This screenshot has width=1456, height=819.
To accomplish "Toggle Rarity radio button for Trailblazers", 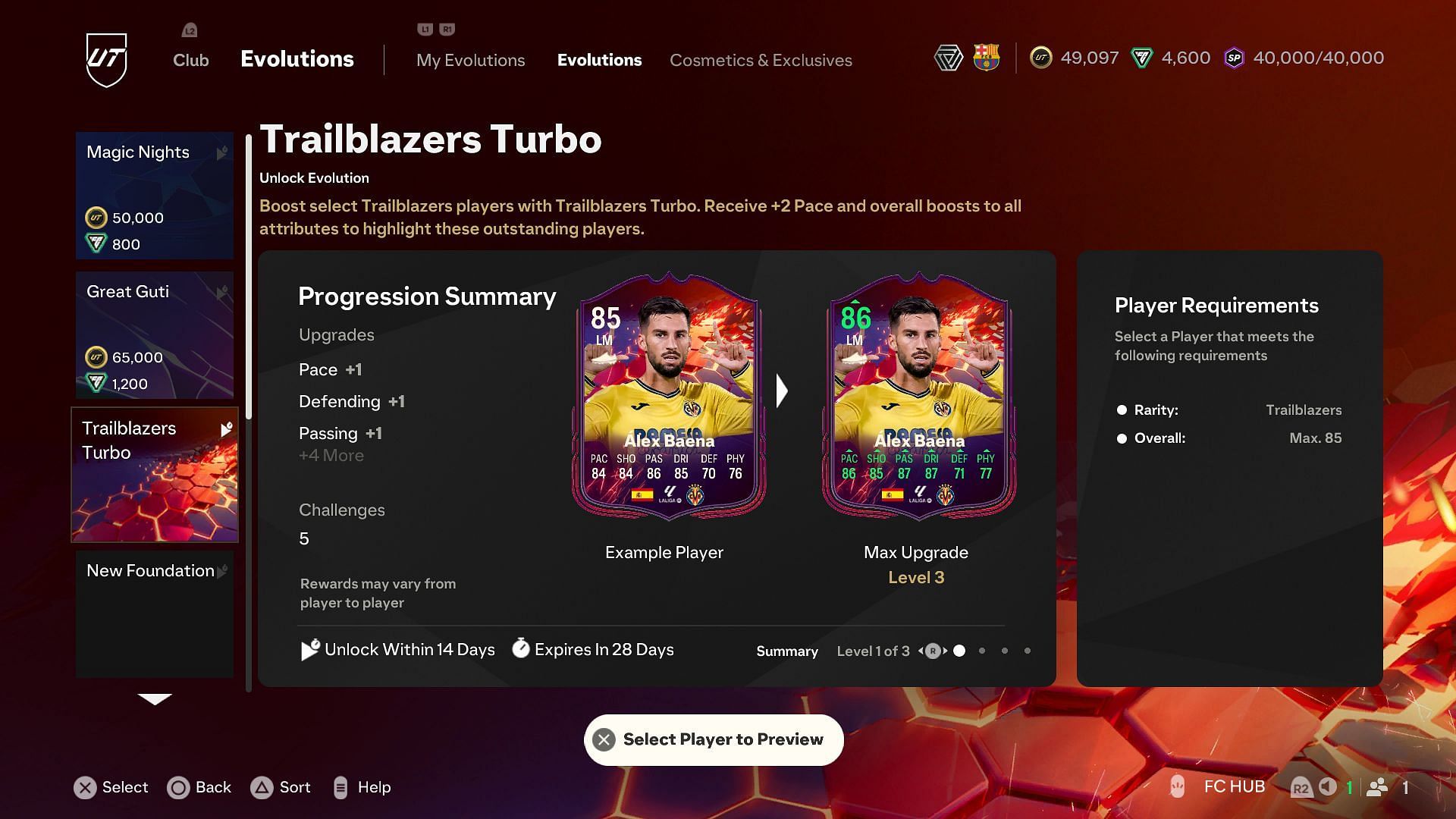I will tap(1121, 410).
